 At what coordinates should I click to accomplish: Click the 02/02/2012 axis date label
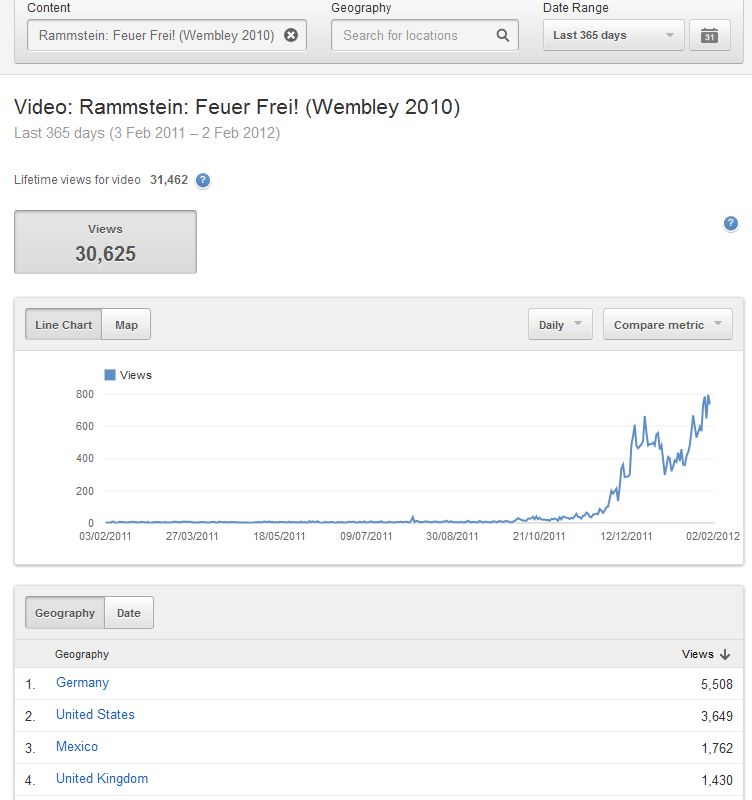(713, 536)
